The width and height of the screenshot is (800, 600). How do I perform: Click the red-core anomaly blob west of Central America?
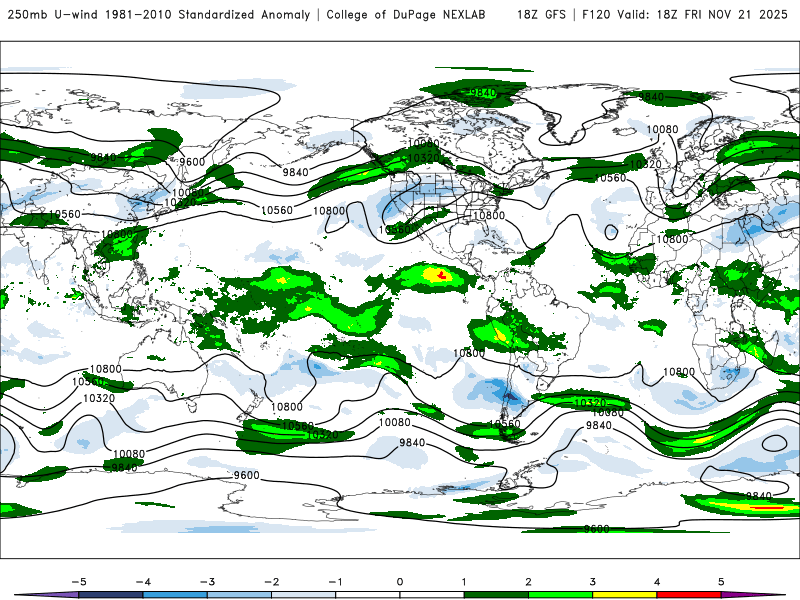coord(442,276)
